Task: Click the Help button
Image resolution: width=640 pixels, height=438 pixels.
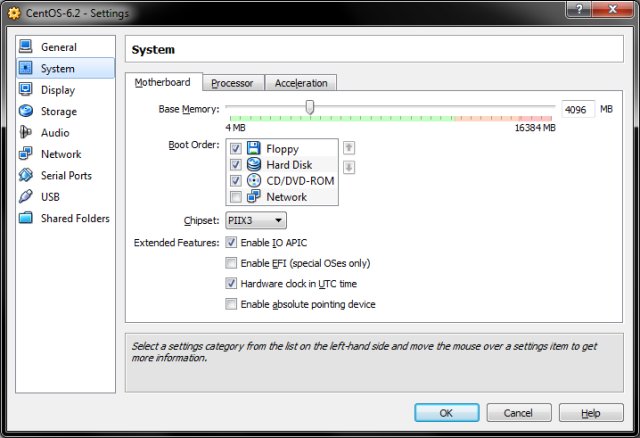Action: coord(591,413)
